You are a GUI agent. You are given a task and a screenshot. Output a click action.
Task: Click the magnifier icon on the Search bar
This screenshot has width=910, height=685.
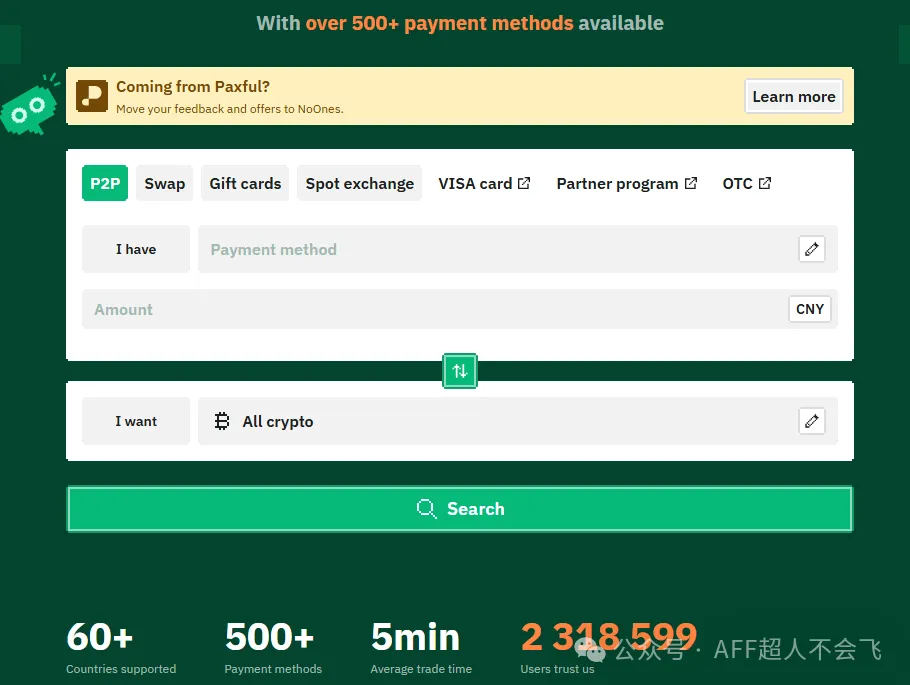(427, 509)
